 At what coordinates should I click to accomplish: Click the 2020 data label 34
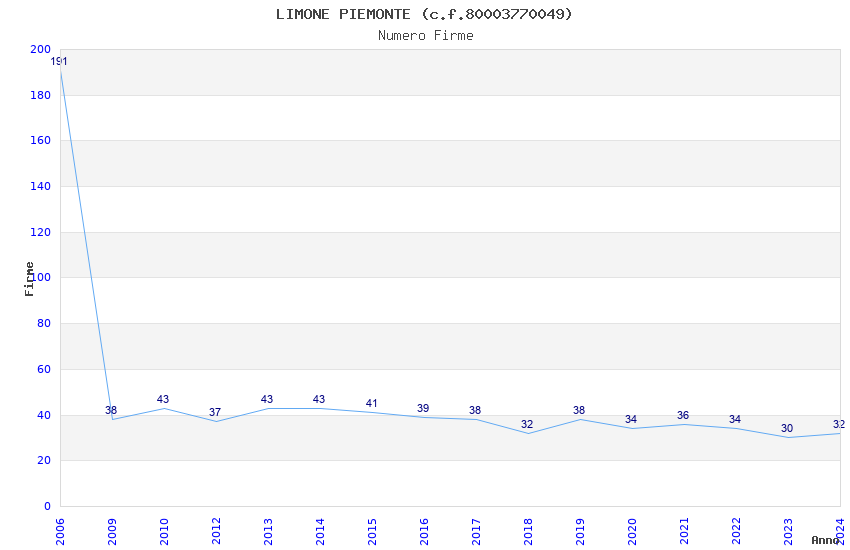point(630,419)
